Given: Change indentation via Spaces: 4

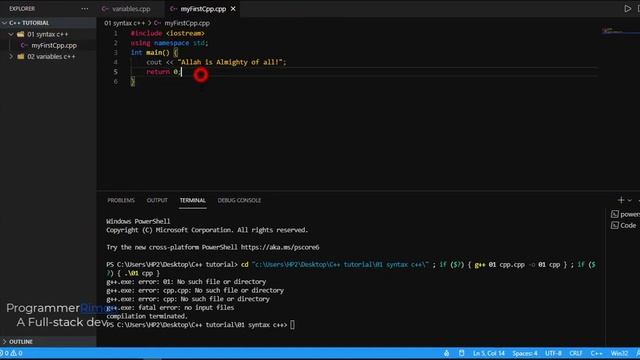Looking at the screenshot, I should coord(525,353).
